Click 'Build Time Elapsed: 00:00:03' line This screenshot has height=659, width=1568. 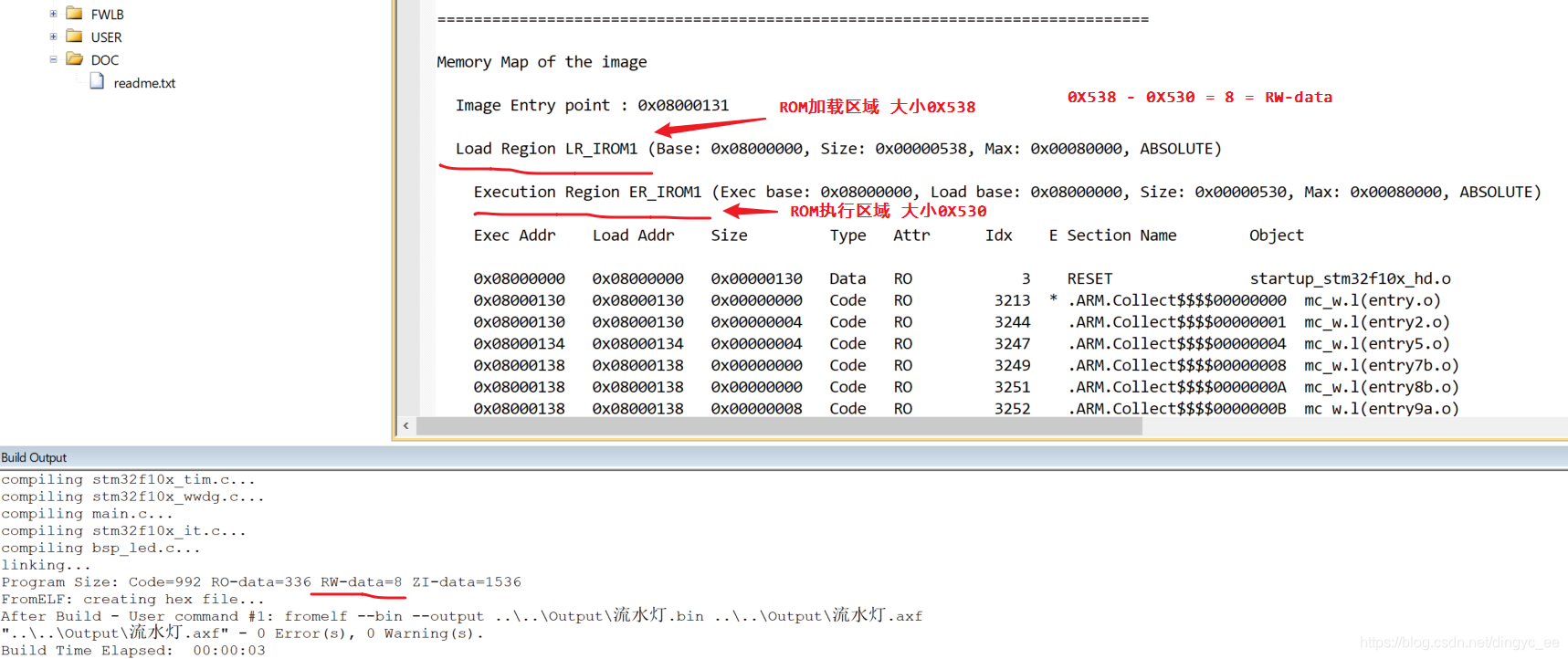tap(133, 651)
